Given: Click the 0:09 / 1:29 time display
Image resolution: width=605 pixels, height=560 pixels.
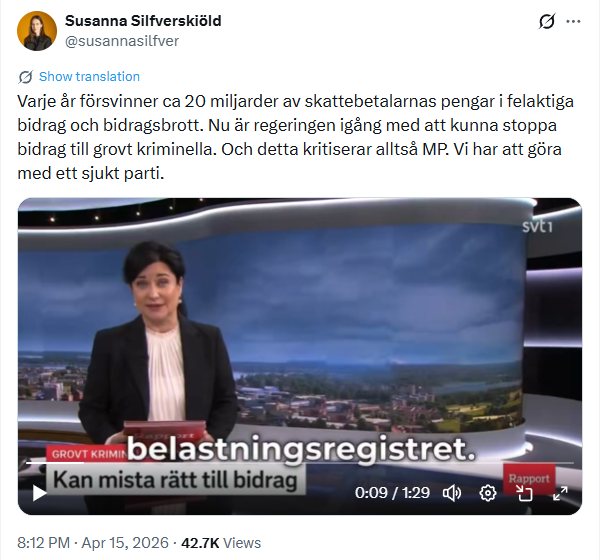Looking at the screenshot, I should pos(392,493).
